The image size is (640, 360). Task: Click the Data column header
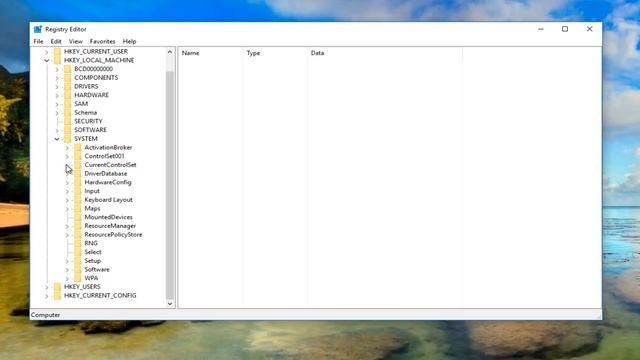point(385,53)
